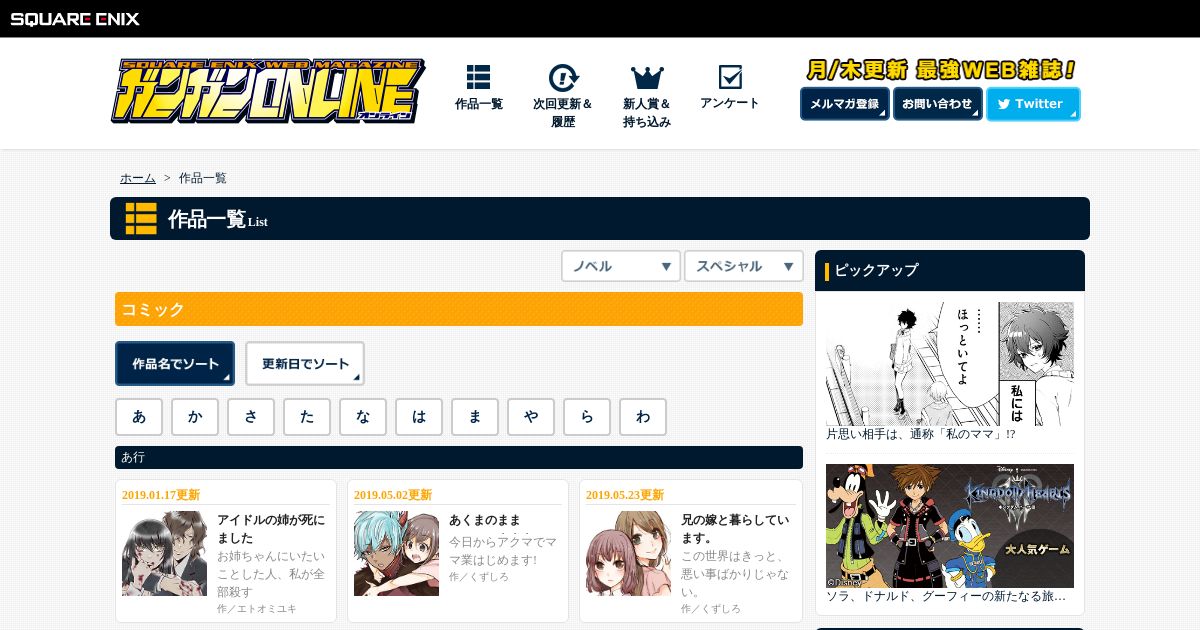The height and width of the screenshot is (630, 1200).
Task: Click 作／エトオミユキ author text
Action: point(257,608)
